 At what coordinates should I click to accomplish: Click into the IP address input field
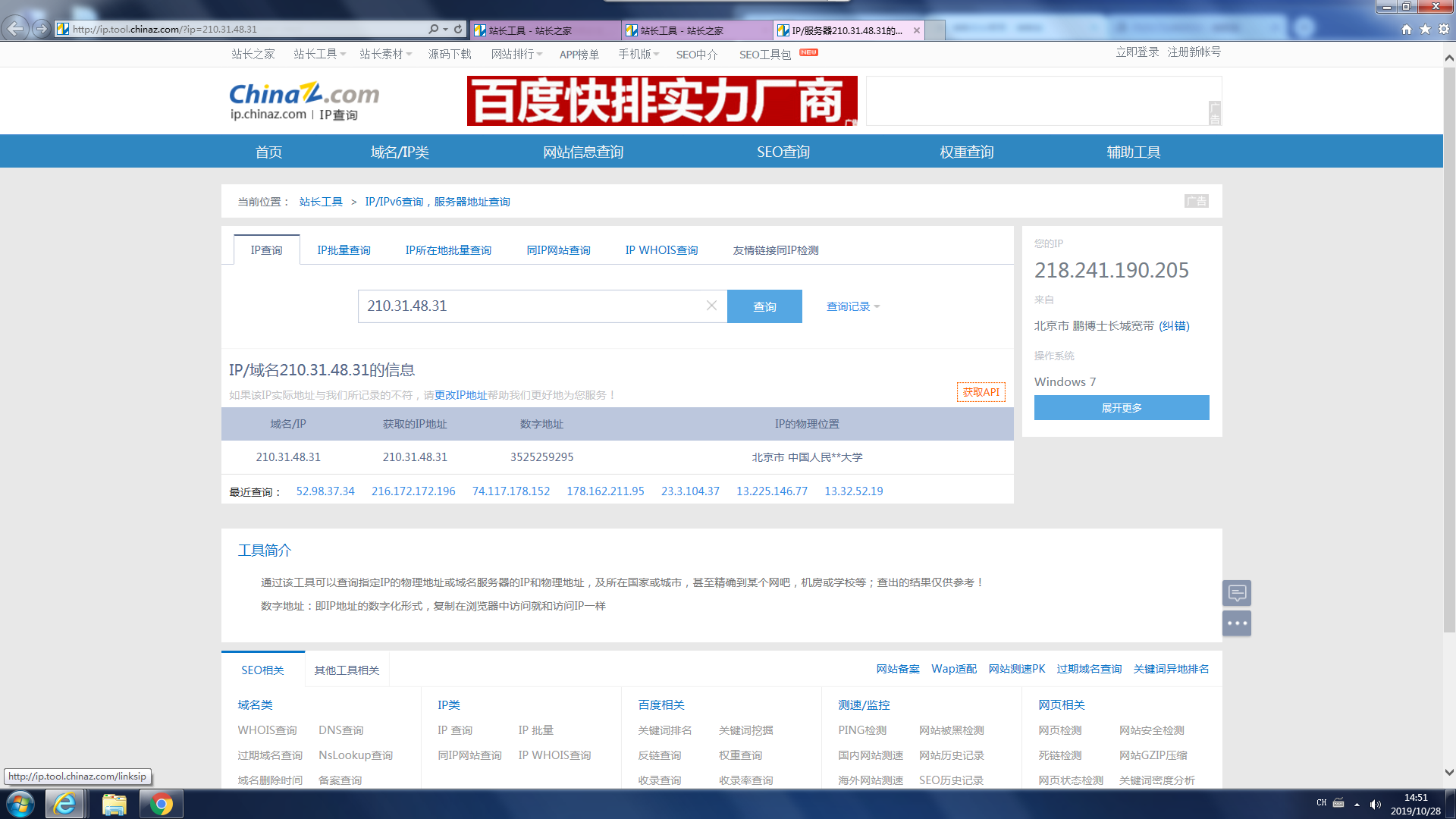(x=531, y=306)
